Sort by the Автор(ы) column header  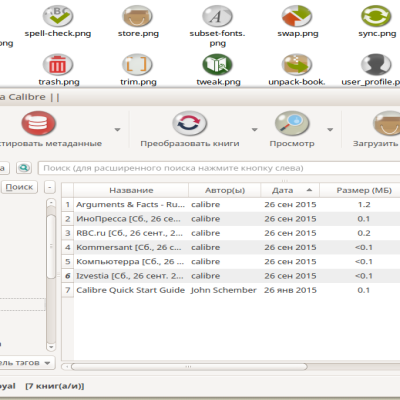point(225,190)
